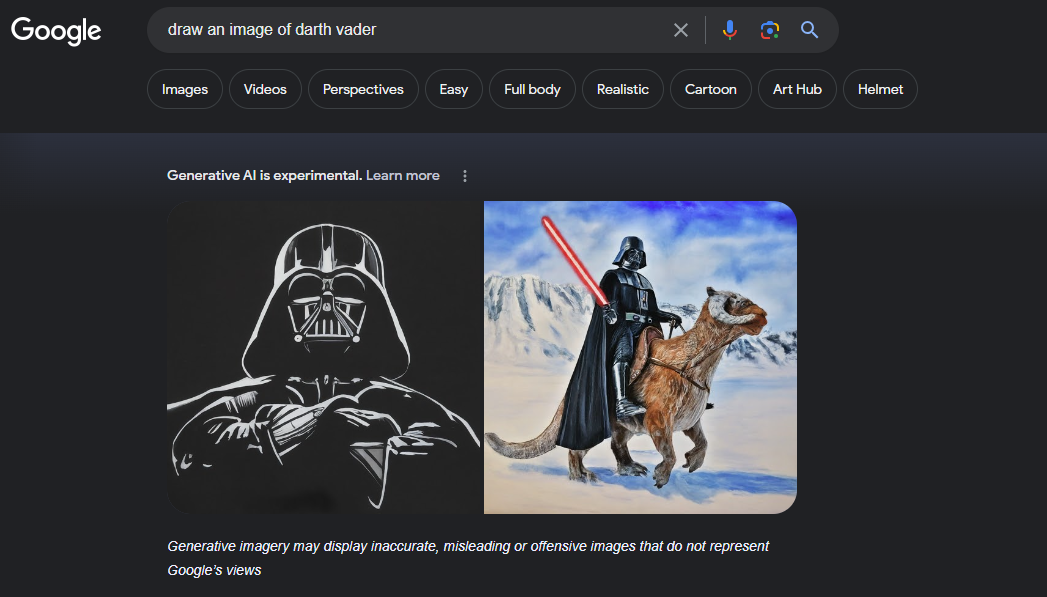Open Google Lens camera search
Image resolution: width=1047 pixels, height=597 pixels.
(769, 30)
